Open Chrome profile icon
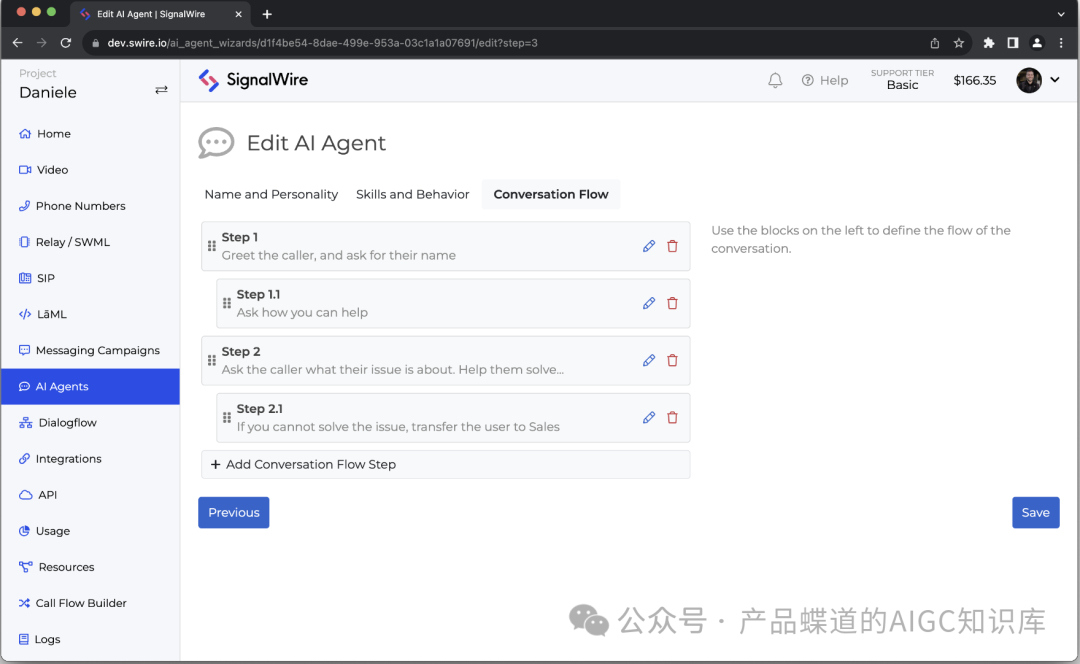The image size is (1080, 664). [1037, 43]
